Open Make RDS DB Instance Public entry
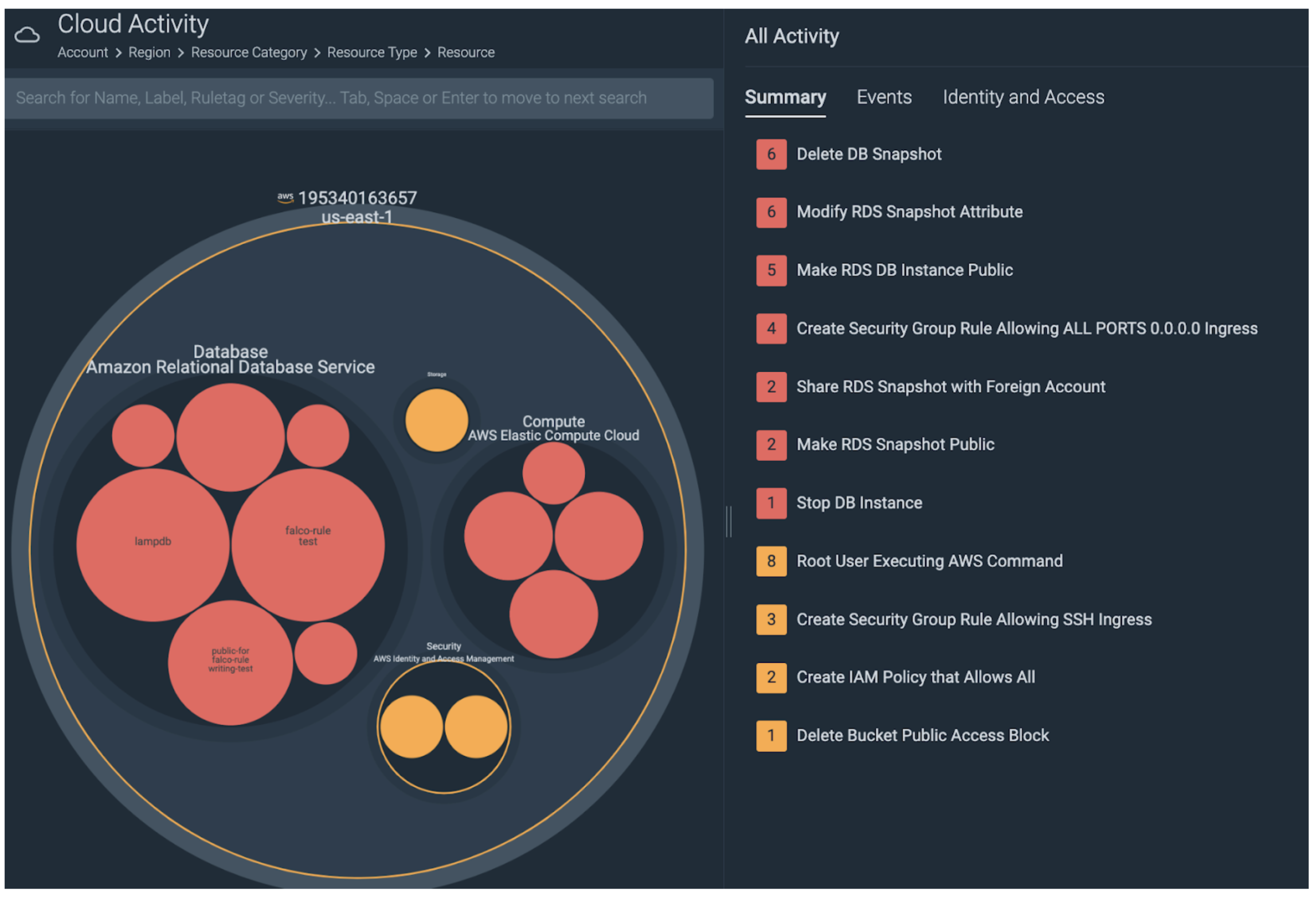This screenshot has height=899, width=1316. pyautogui.click(x=904, y=270)
